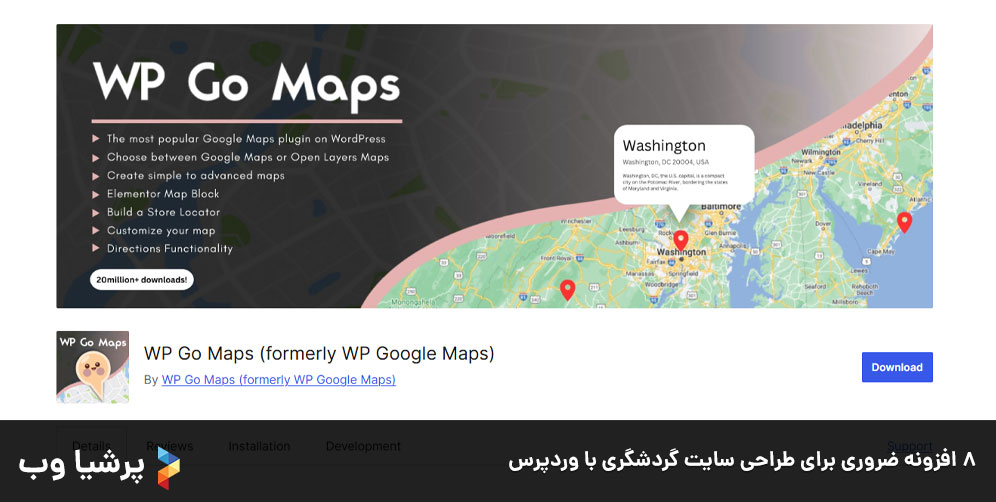Screen dimensions: 996x502
Task: Switch to the Details tab
Action: 91,446
